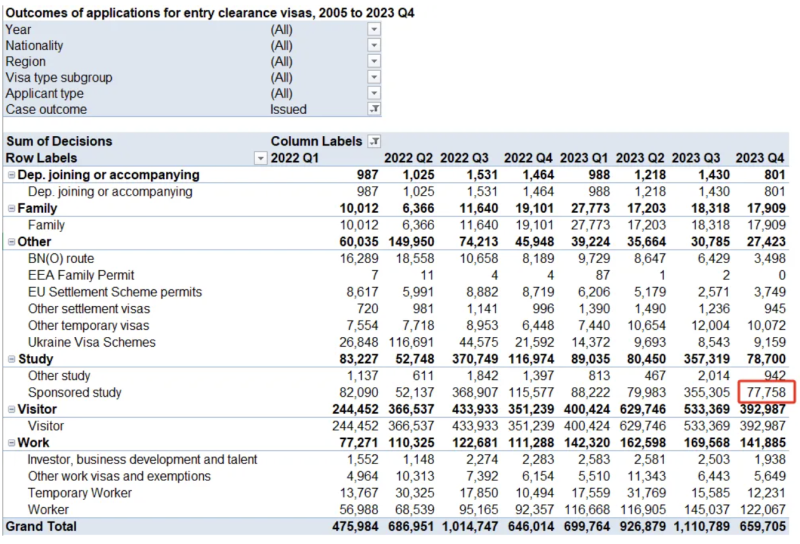Viewport: 800px width, 544px height.
Task: Select the Other settlement visas row label
Action: click(89, 309)
